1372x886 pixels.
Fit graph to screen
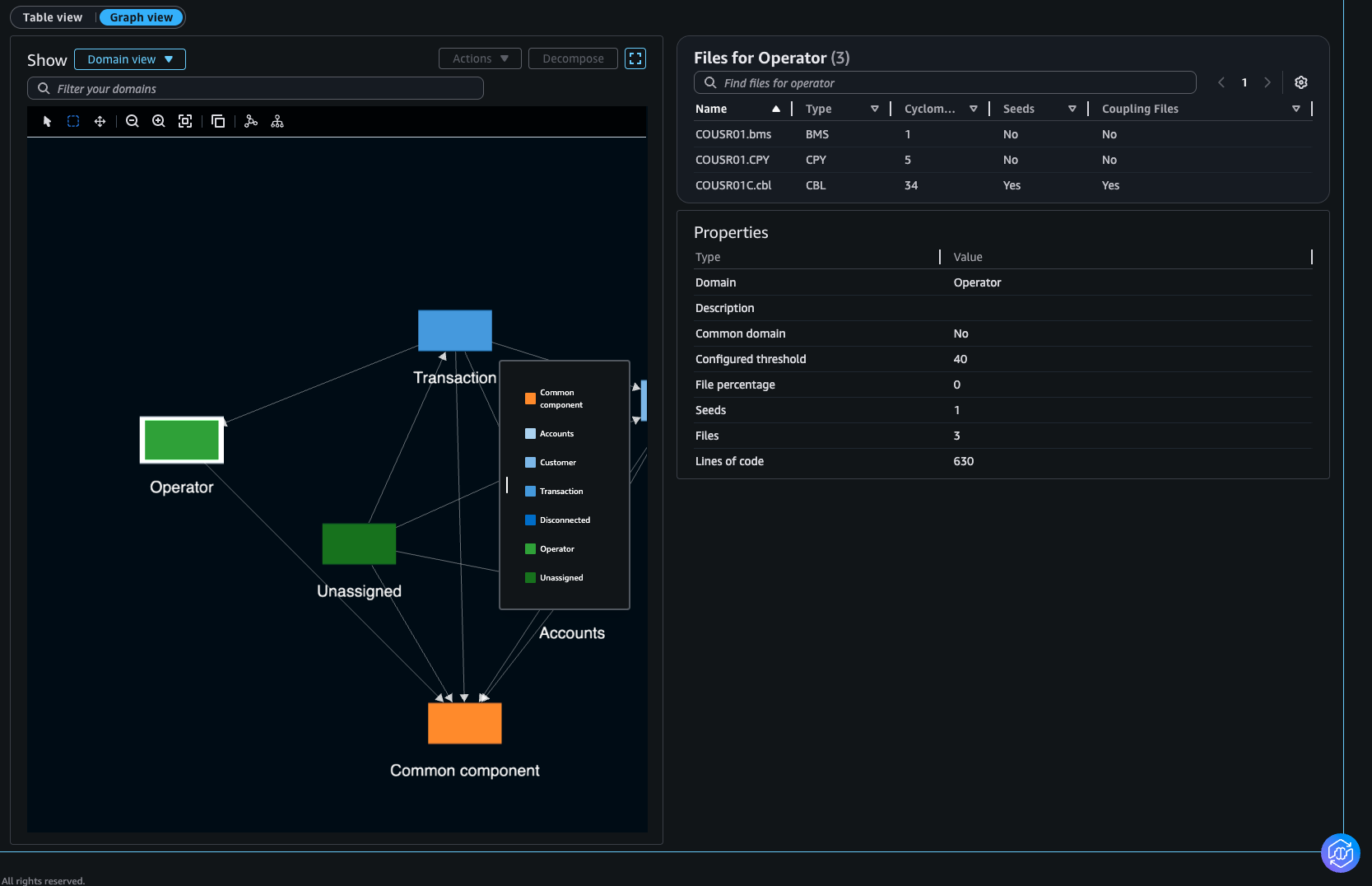185,122
